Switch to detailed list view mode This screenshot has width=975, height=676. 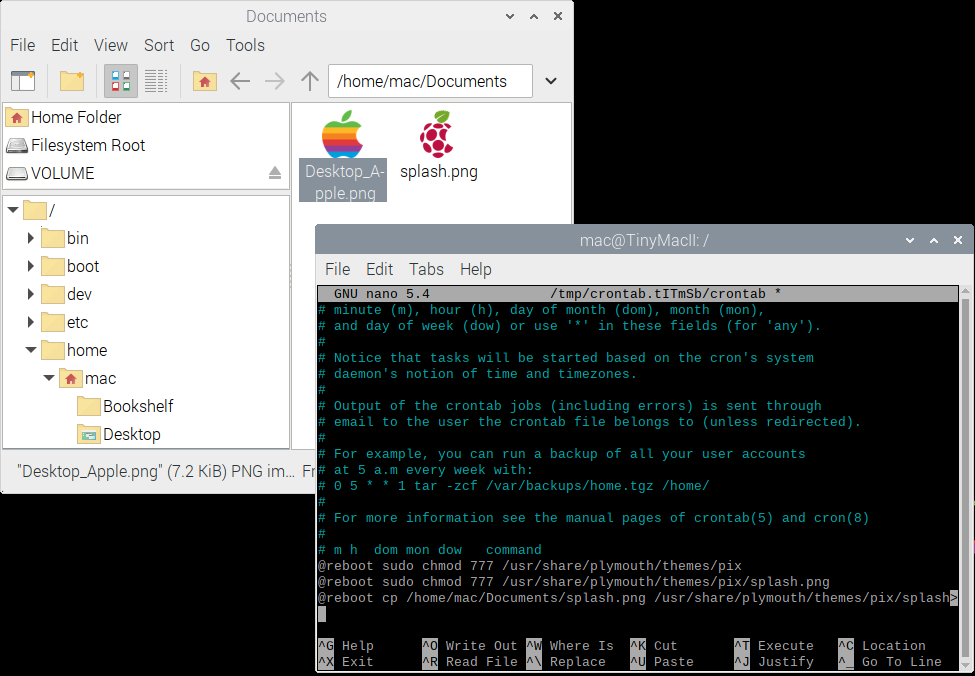156,81
